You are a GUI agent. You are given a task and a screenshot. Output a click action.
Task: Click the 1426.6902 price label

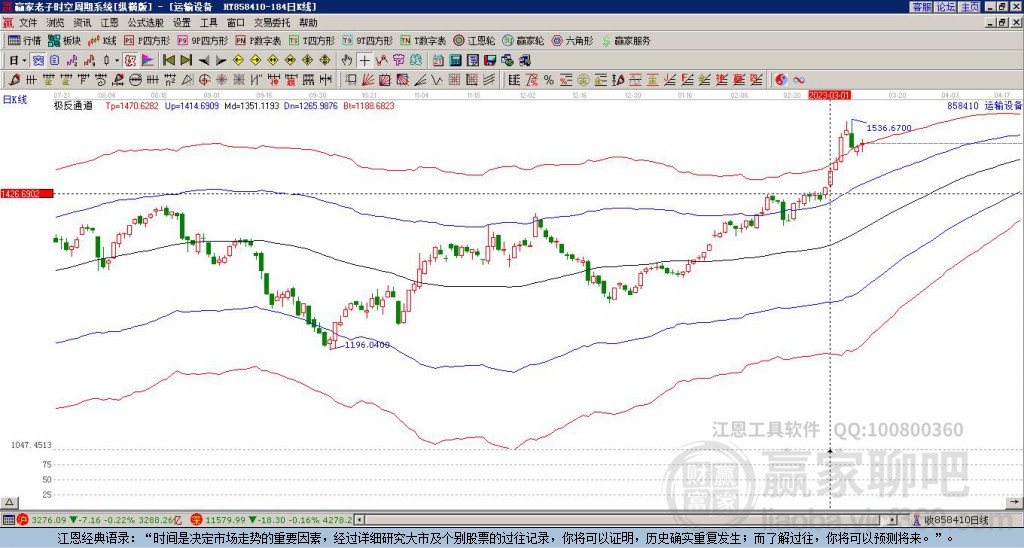coord(27,193)
